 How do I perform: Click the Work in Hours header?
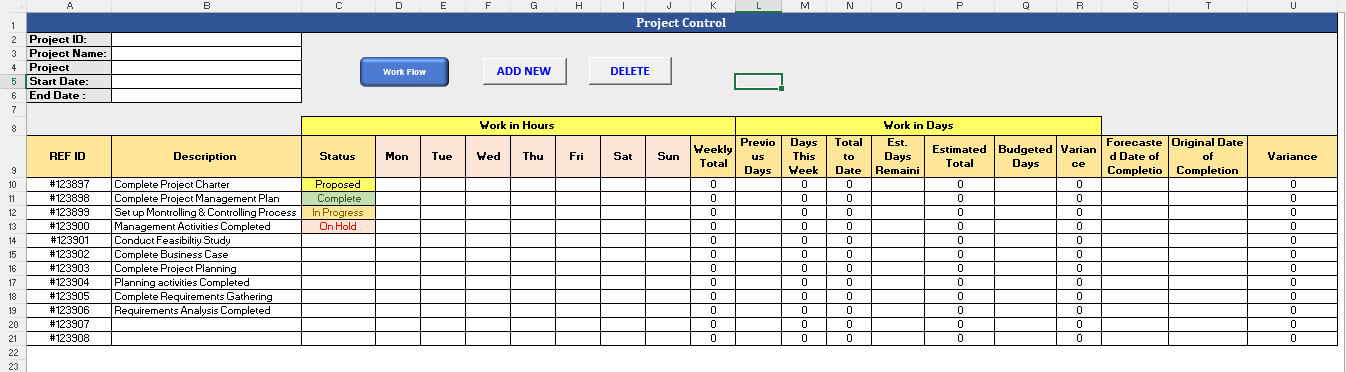pos(518,125)
